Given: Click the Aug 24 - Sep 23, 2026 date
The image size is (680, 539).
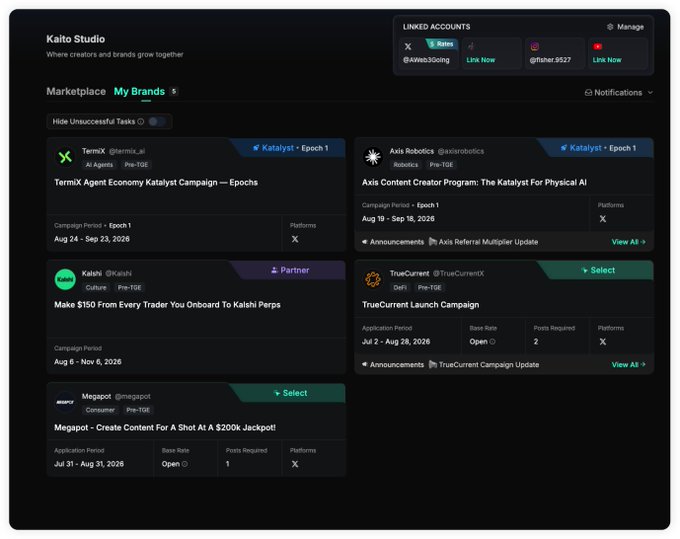Looking at the screenshot, I should (x=92, y=239).
